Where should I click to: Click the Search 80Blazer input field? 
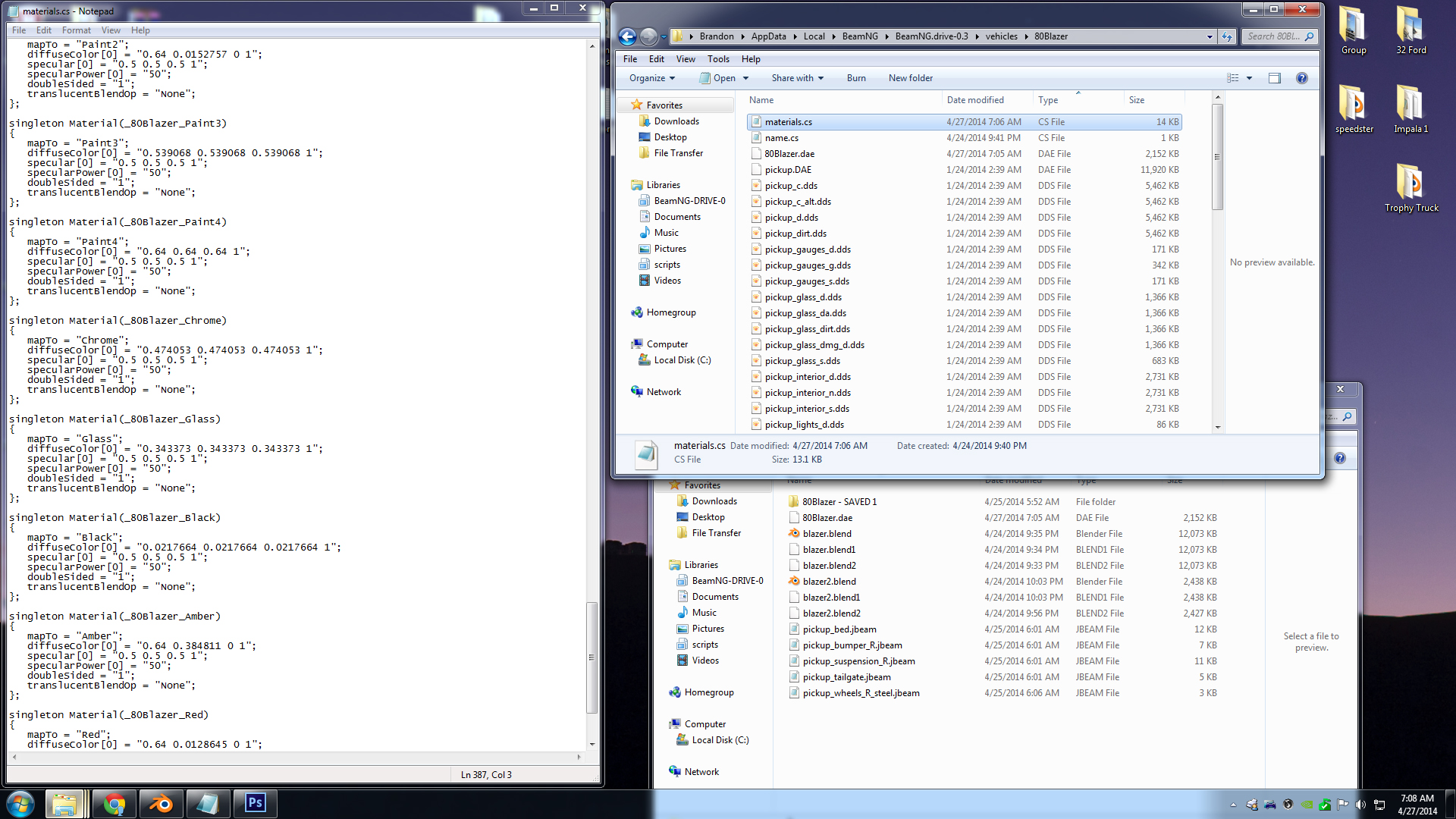(x=1273, y=36)
